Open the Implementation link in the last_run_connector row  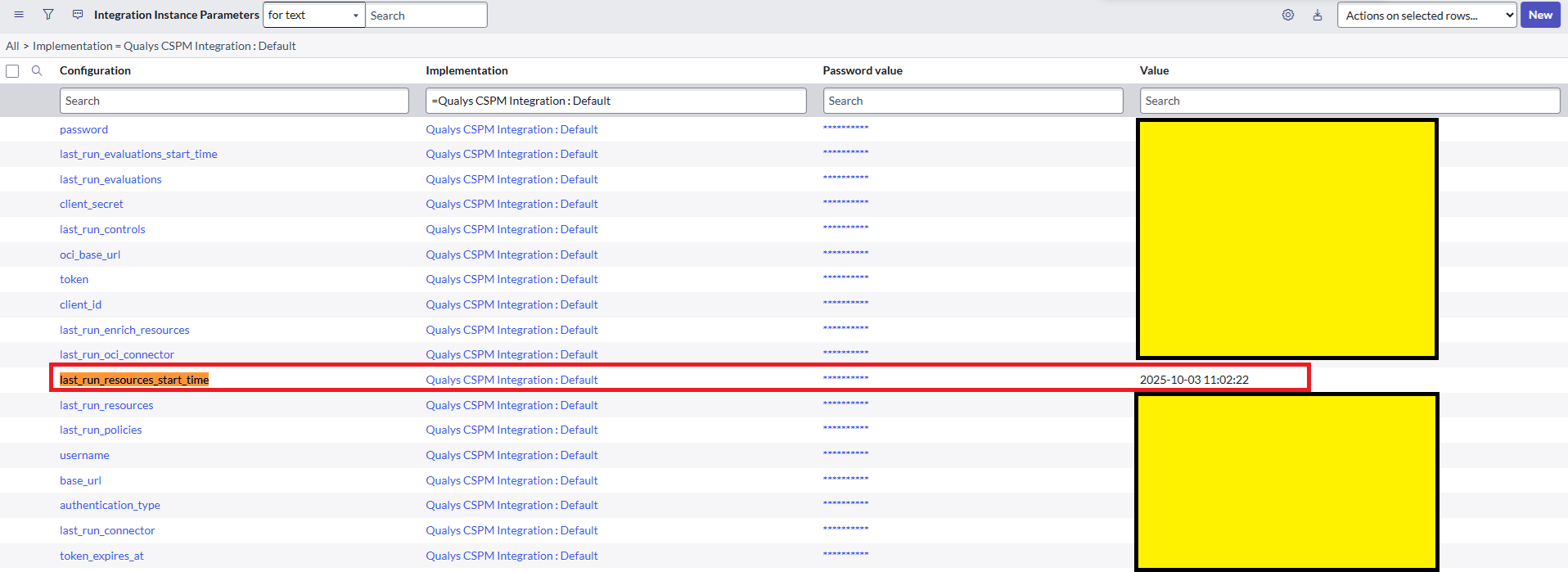point(511,530)
